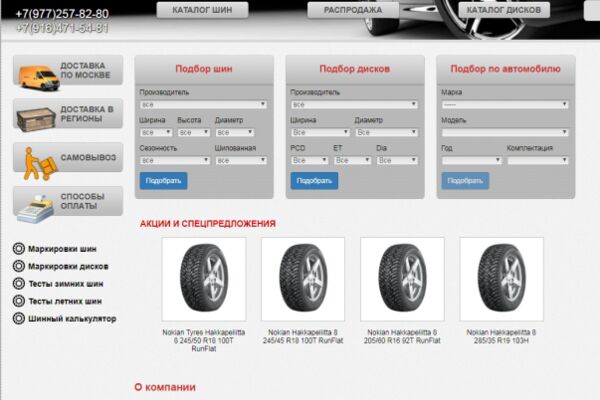Click the wooden crate regions delivery icon
Image resolution: width=600 pixels, height=400 pixels.
click(36, 119)
